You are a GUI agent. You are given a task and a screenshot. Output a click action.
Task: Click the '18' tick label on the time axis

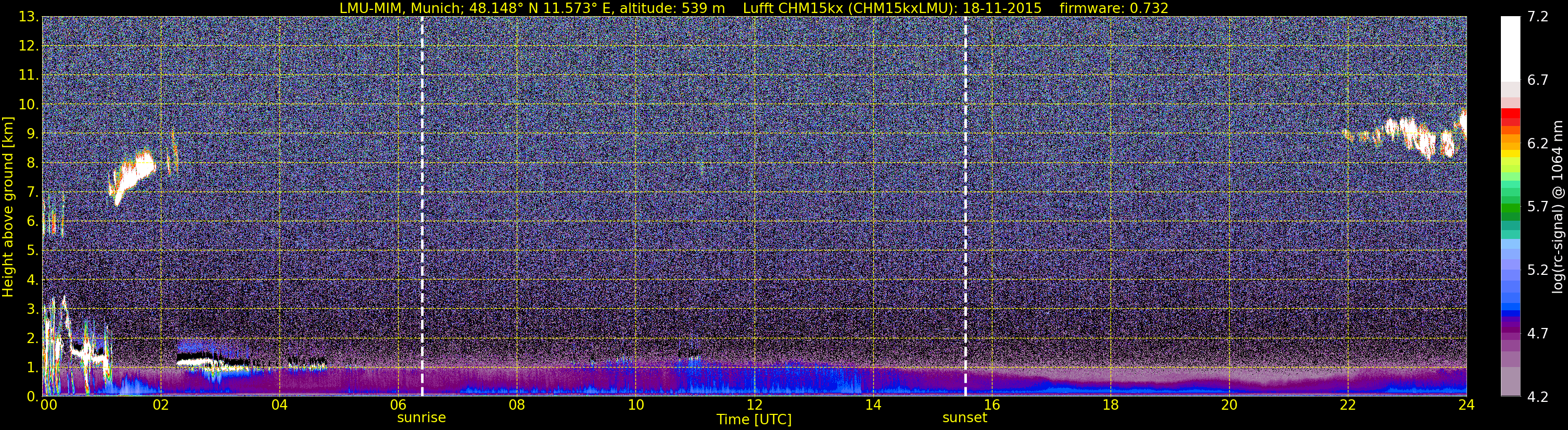(1110, 405)
